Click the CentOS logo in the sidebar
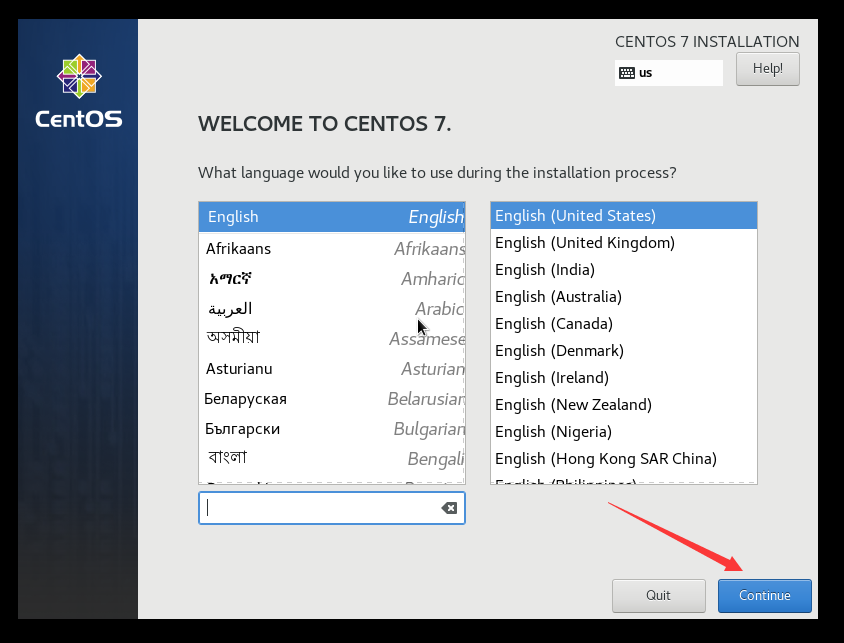This screenshot has height=643, width=844. click(79, 90)
